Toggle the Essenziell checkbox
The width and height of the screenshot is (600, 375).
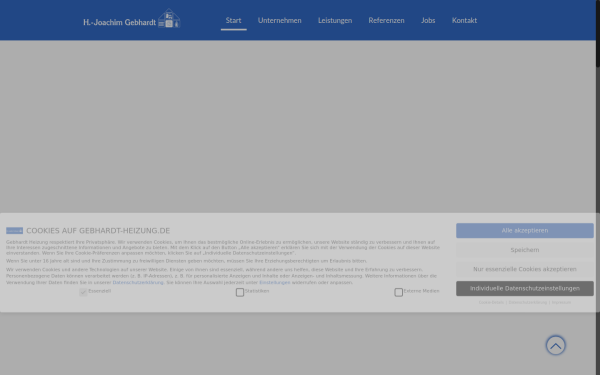(83, 292)
